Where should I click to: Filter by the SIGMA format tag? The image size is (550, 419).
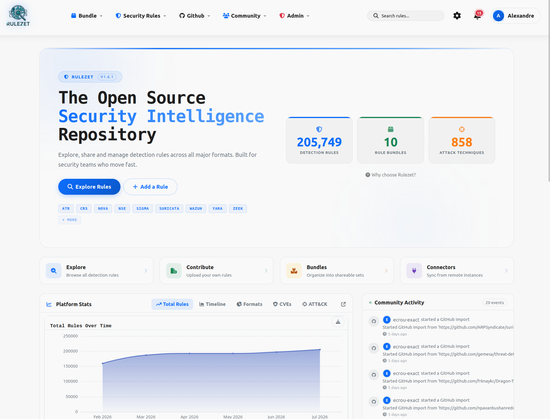(142, 209)
